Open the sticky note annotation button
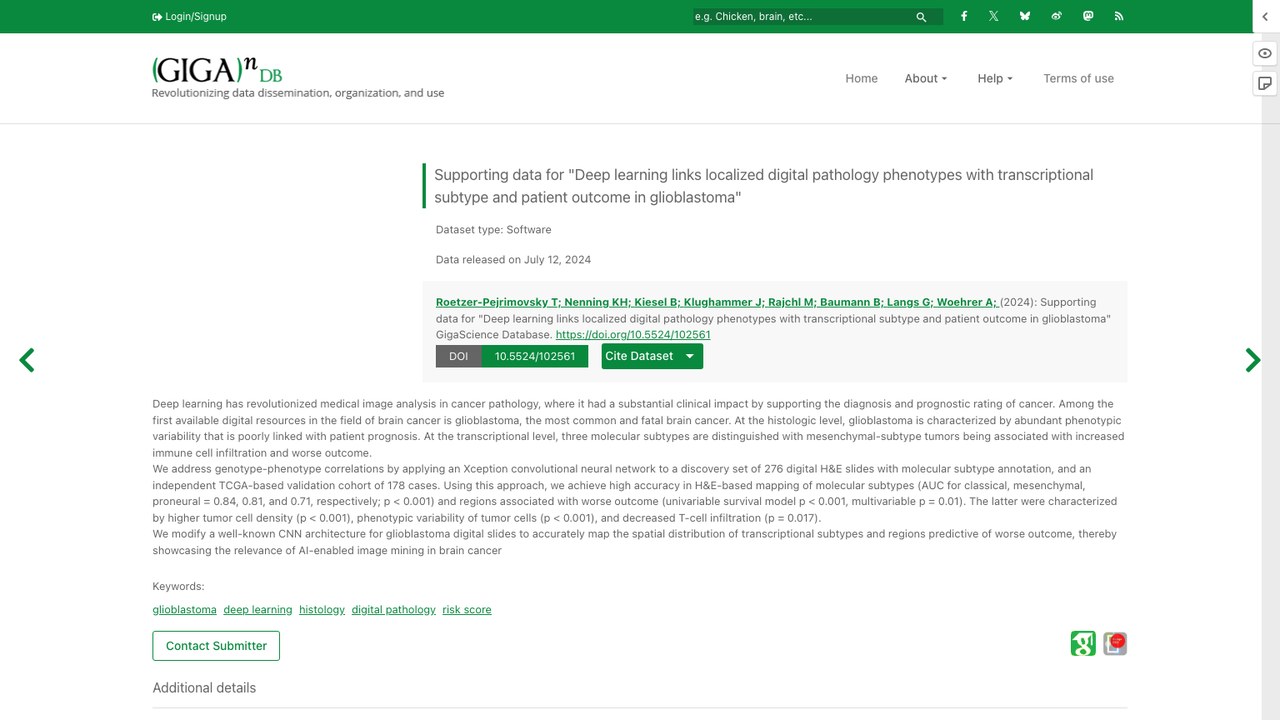Viewport: 1280px width, 720px height. (x=1265, y=83)
